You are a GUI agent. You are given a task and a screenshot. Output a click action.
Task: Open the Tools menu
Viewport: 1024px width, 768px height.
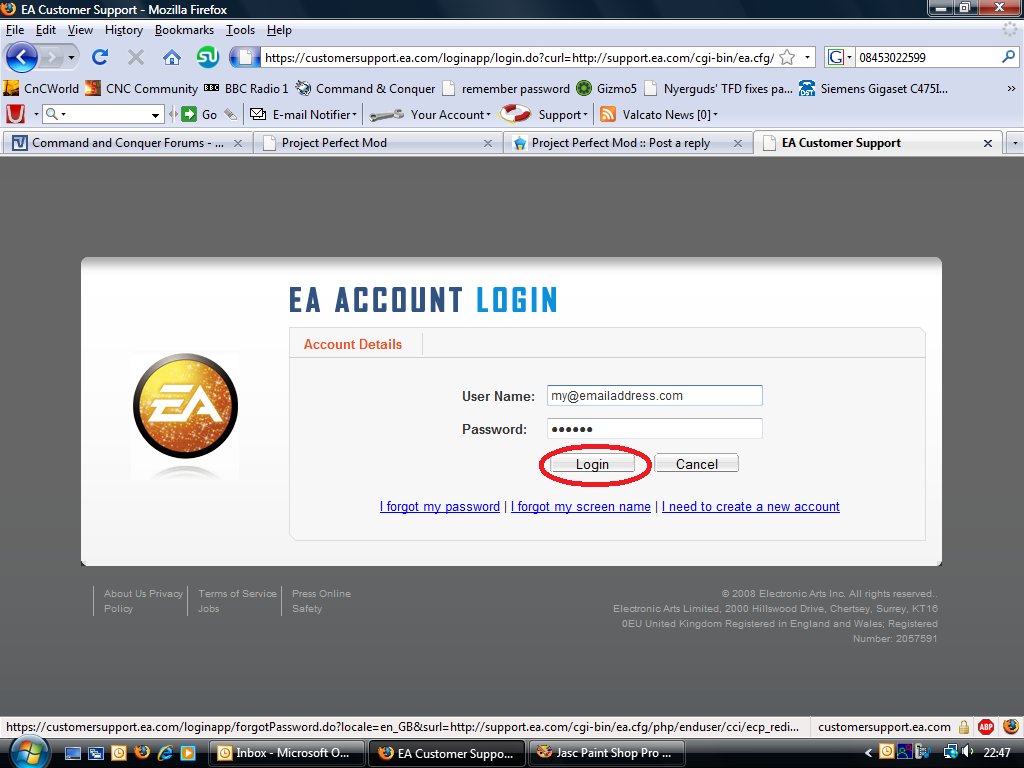[240, 30]
